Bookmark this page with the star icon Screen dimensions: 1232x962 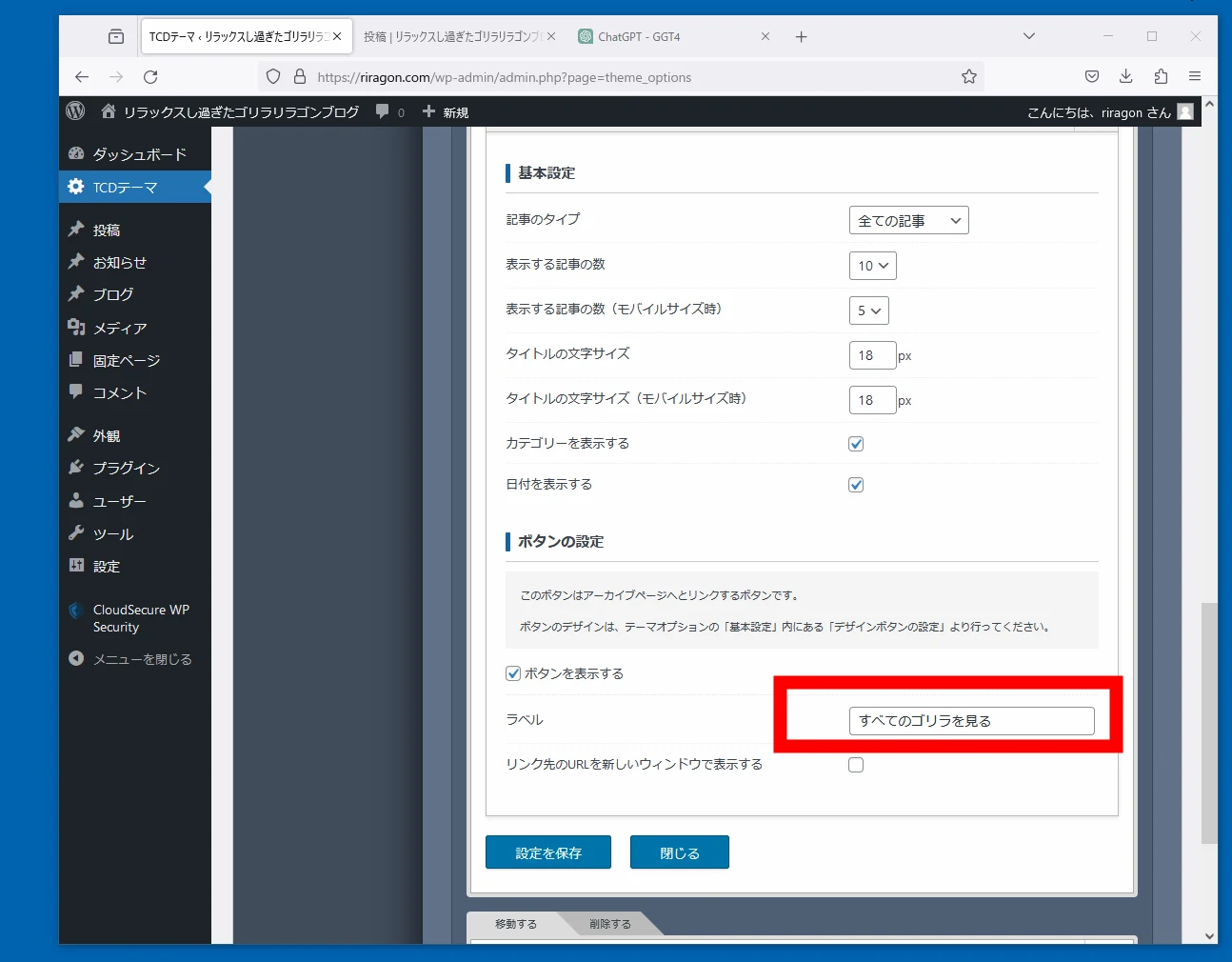[x=968, y=77]
